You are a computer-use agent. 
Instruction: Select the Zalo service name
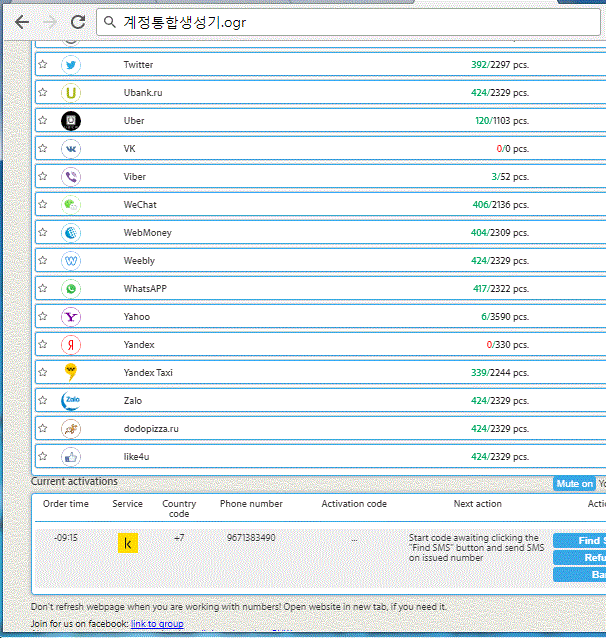(133, 401)
